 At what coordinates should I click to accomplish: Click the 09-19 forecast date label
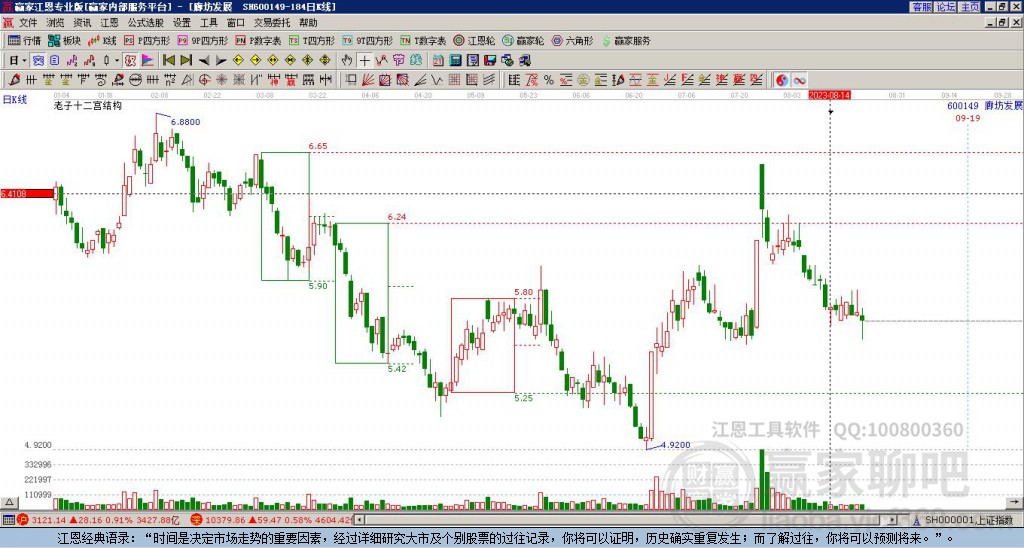[967, 118]
